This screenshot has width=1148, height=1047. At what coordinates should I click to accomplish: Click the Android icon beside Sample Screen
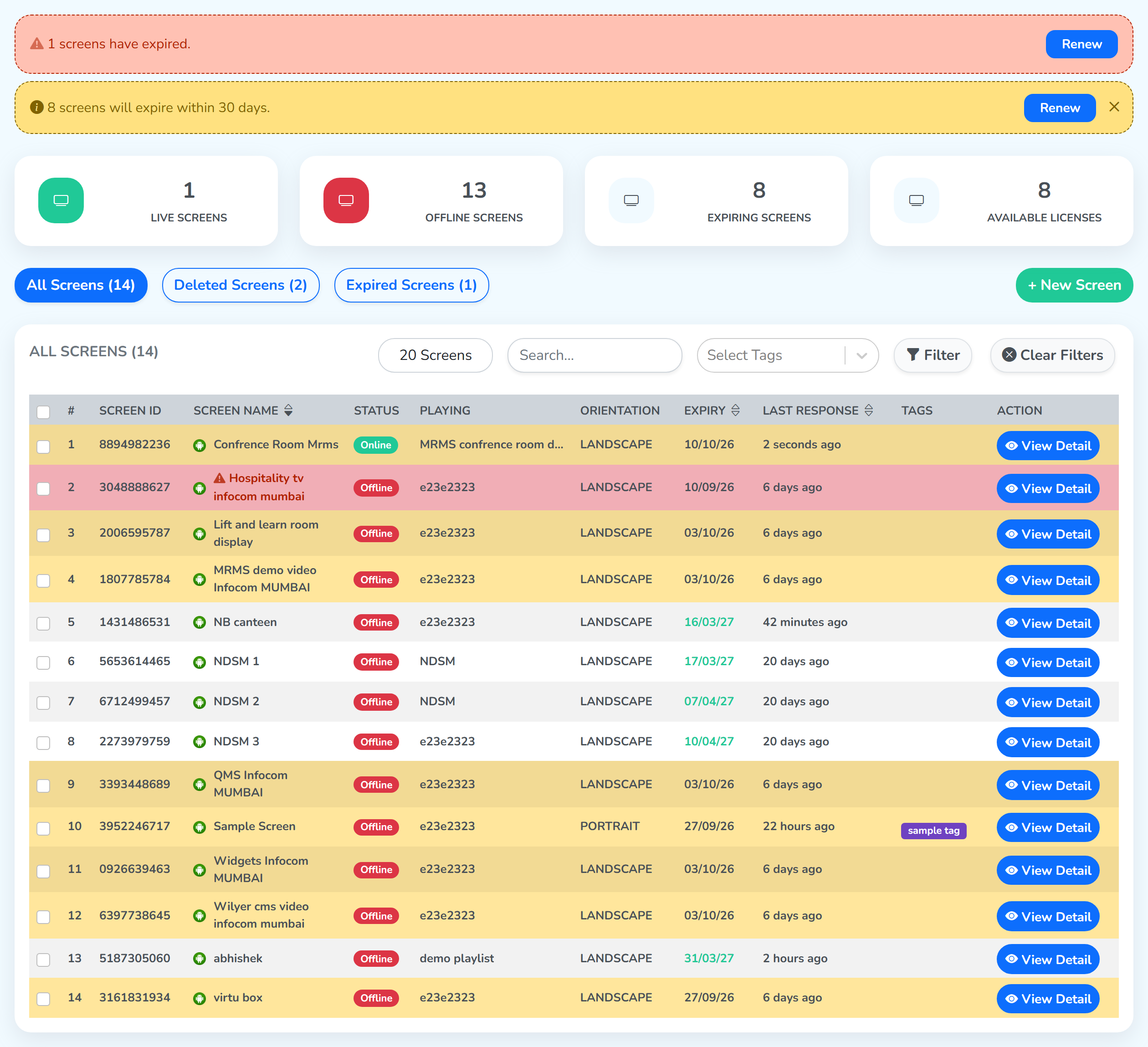(200, 827)
